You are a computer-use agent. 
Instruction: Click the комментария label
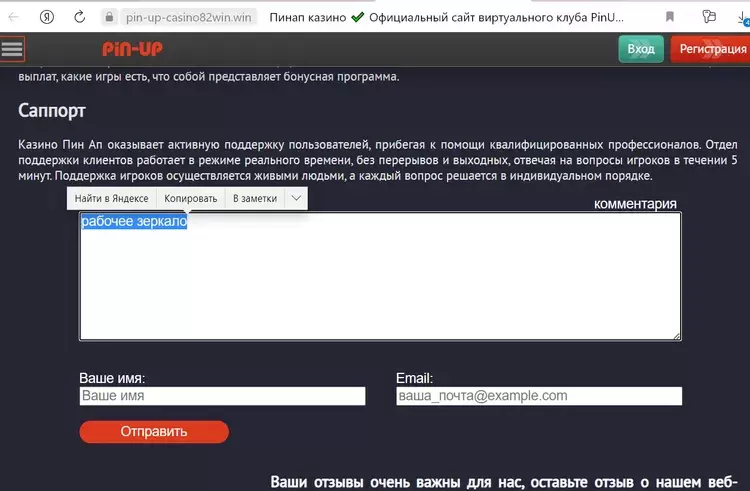point(635,204)
